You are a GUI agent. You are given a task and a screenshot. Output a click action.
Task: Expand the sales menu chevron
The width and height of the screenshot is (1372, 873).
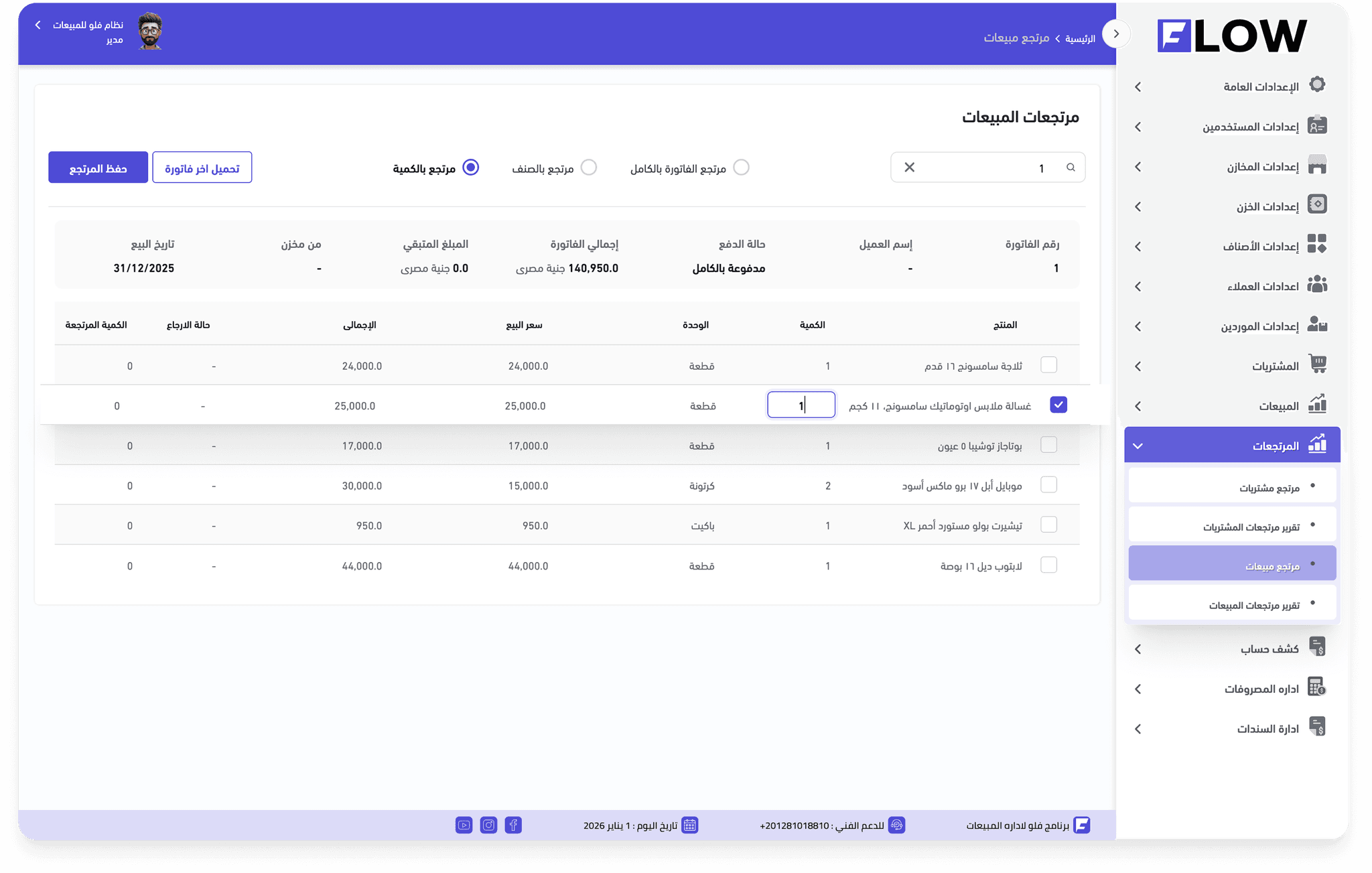click(x=1138, y=406)
